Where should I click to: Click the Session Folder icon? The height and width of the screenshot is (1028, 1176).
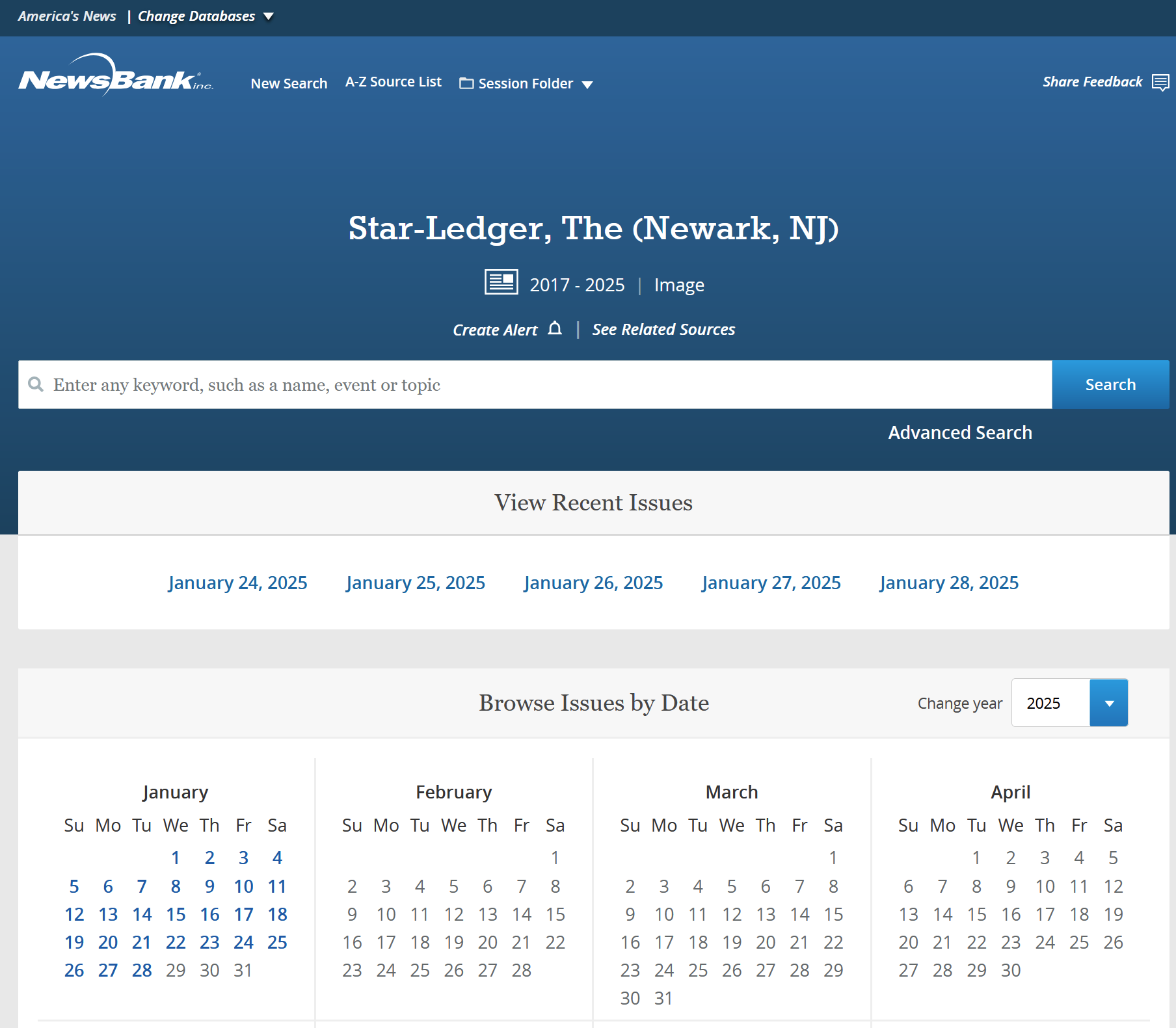click(466, 83)
